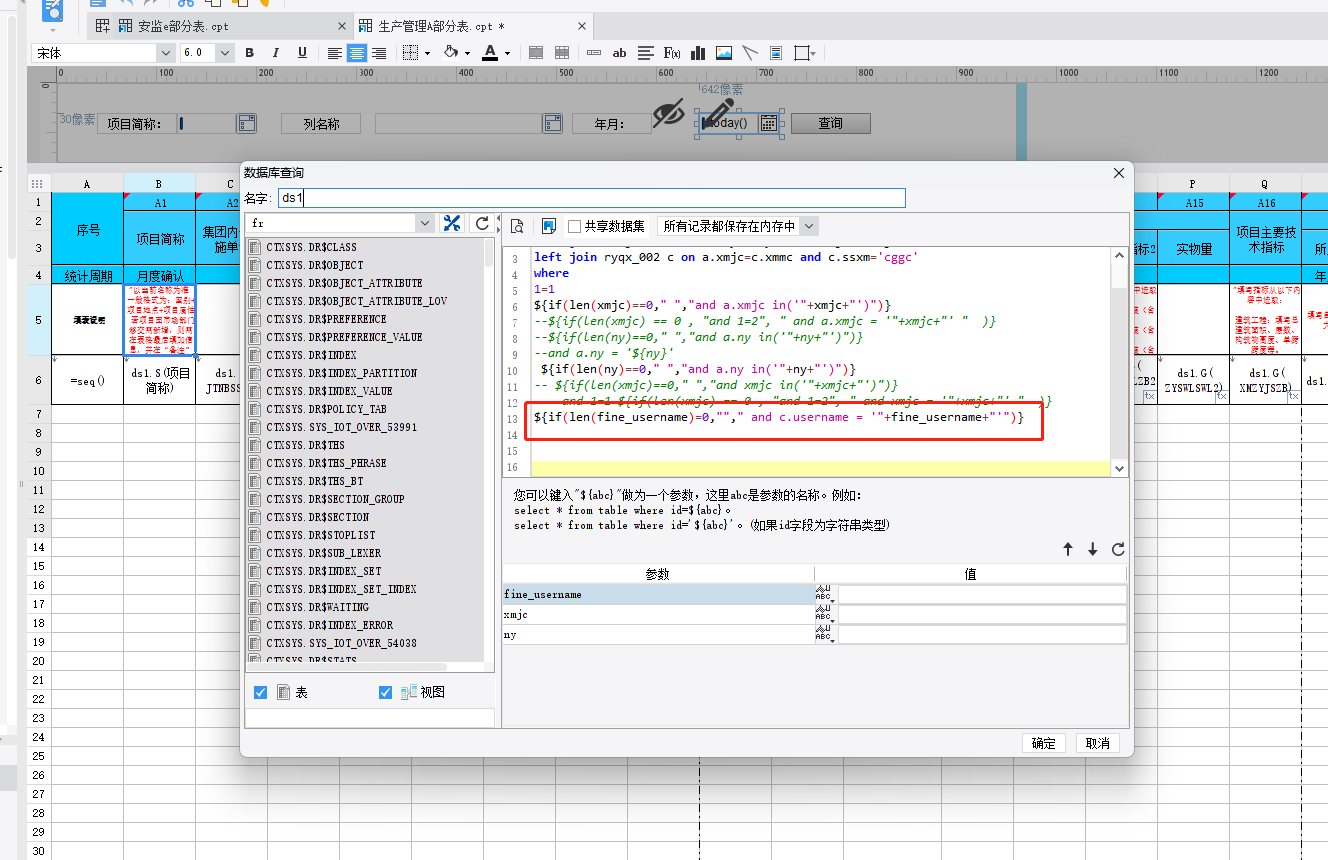This screenshot has height=860, width=1328.
Task: Toggle bold formatting in the toolbar
Action: click(250, 53)
